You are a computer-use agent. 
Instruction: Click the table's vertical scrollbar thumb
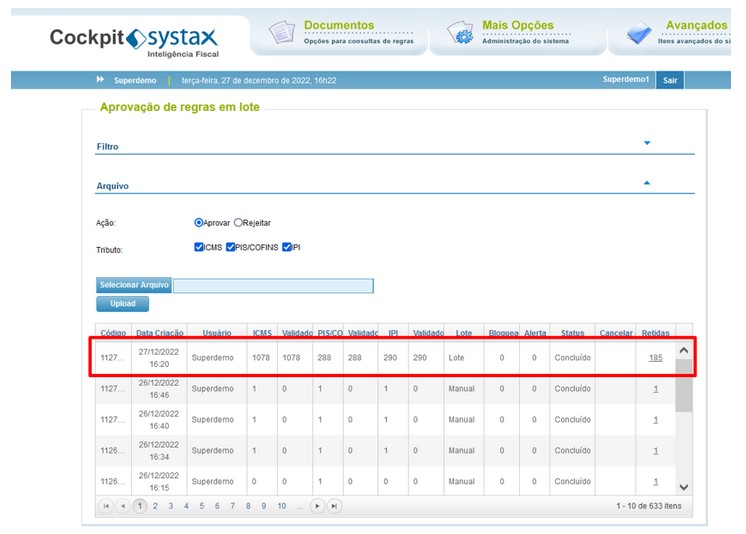pos(684,386)
